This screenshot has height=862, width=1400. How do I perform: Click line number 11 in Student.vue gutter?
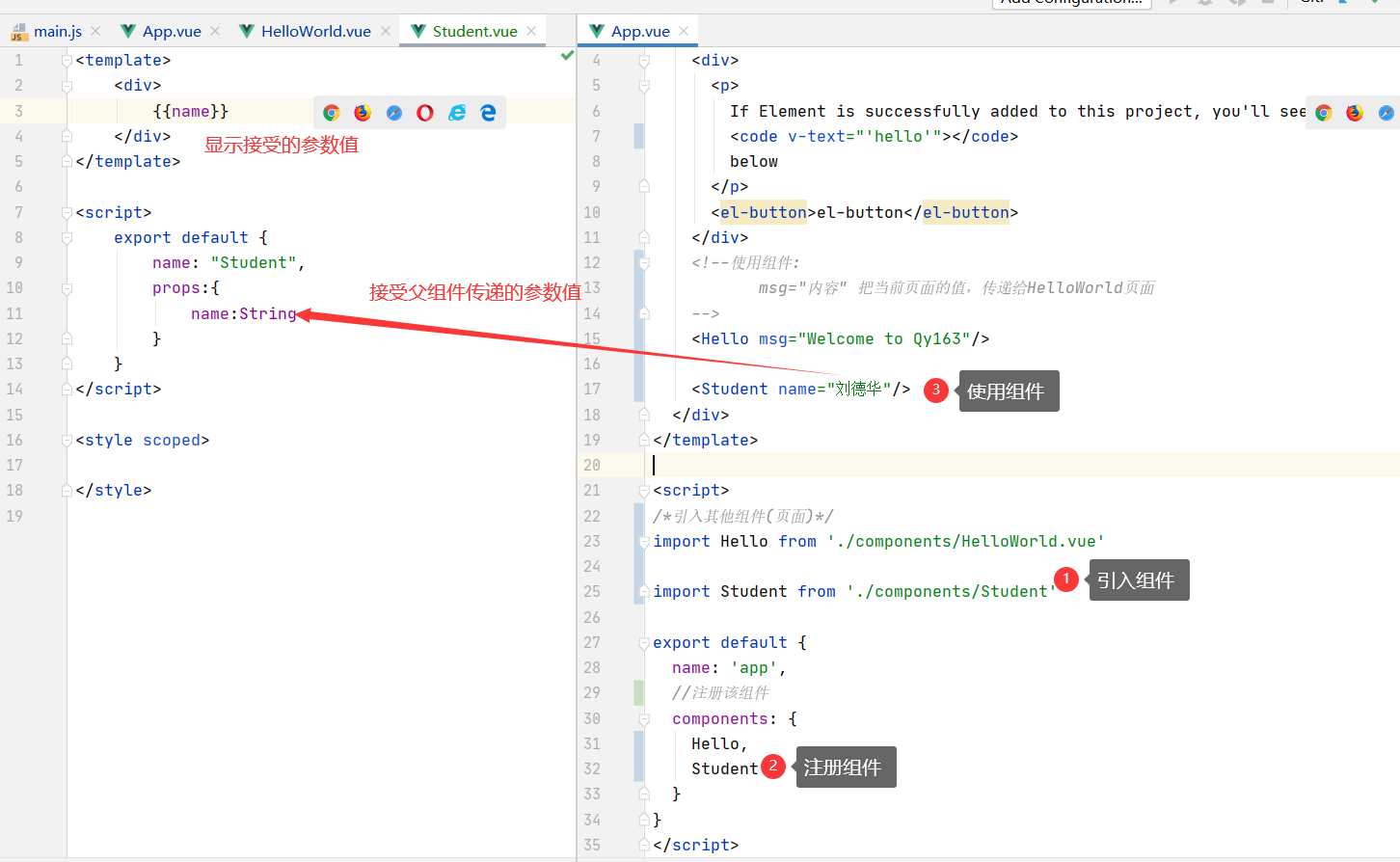14,313
